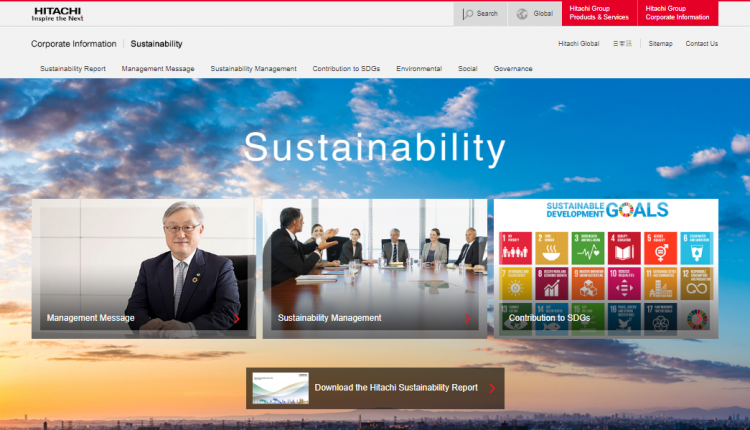Open Hitachi Group Corporate Information
This screenshot has width=750, height=430.
pyautogui.click(x=678, y=13)
